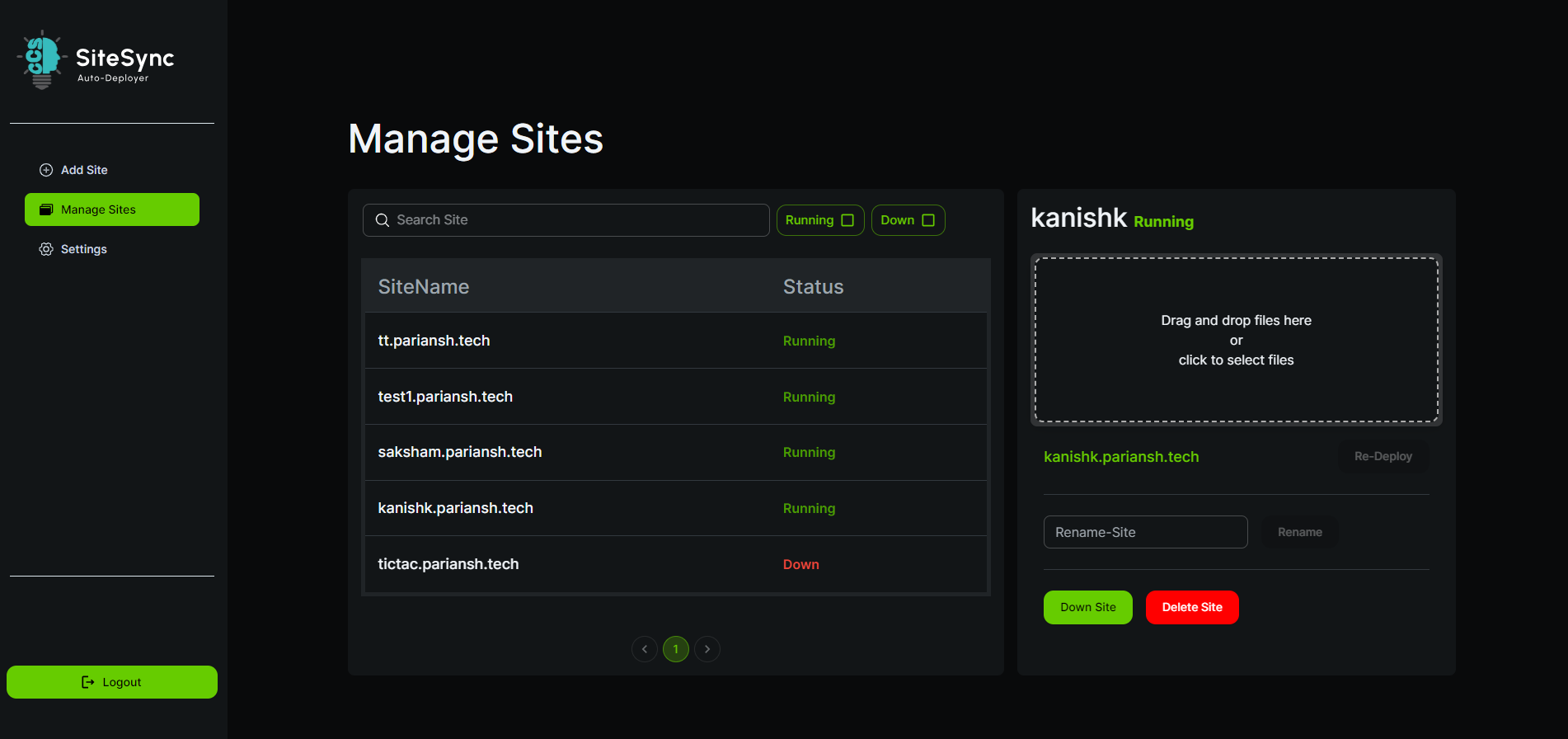Click the Settings gear icon
The image size is (1568, 739).
[x=46, y=249]
